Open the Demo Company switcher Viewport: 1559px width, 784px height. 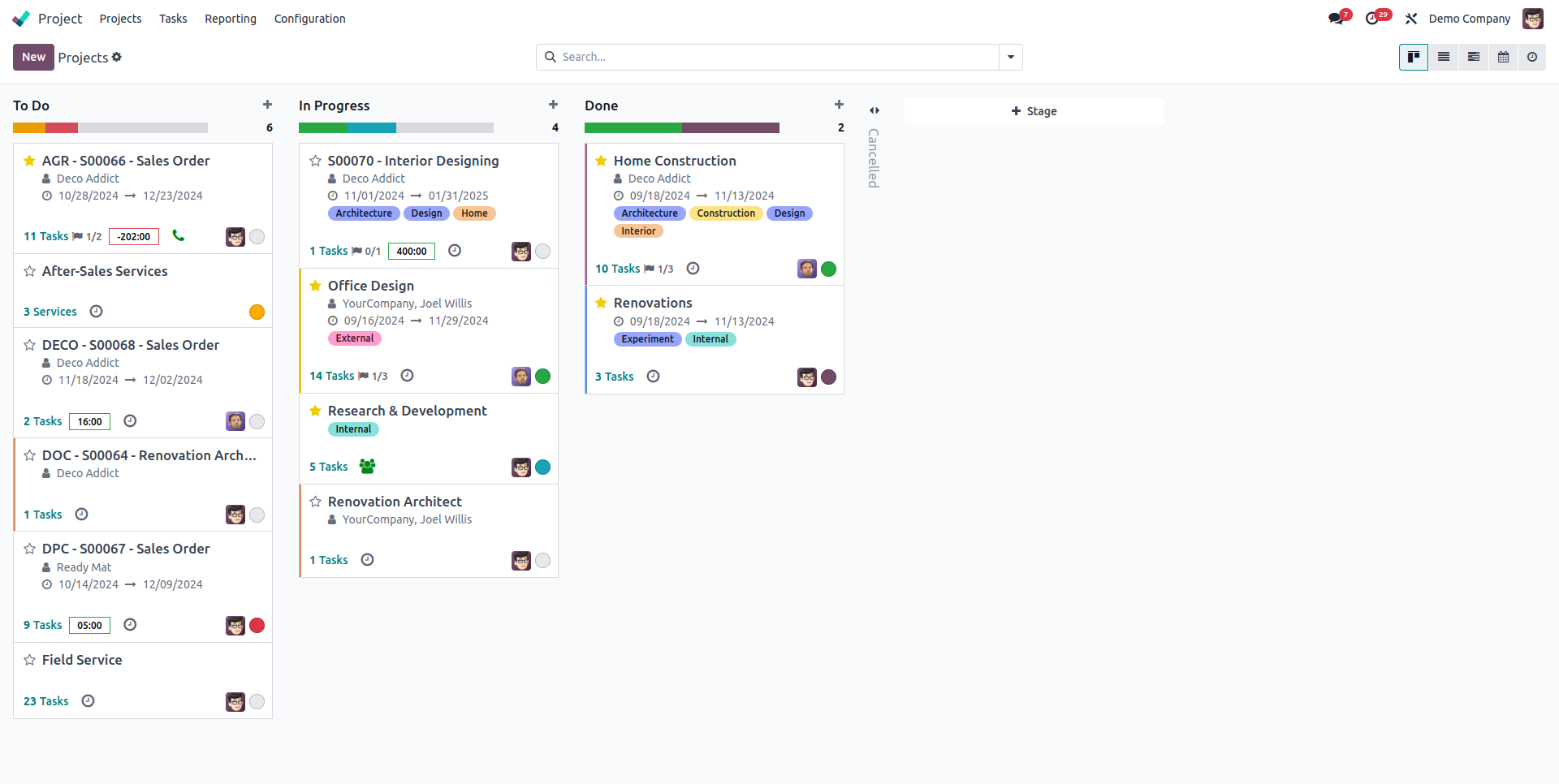(1470, 19)
